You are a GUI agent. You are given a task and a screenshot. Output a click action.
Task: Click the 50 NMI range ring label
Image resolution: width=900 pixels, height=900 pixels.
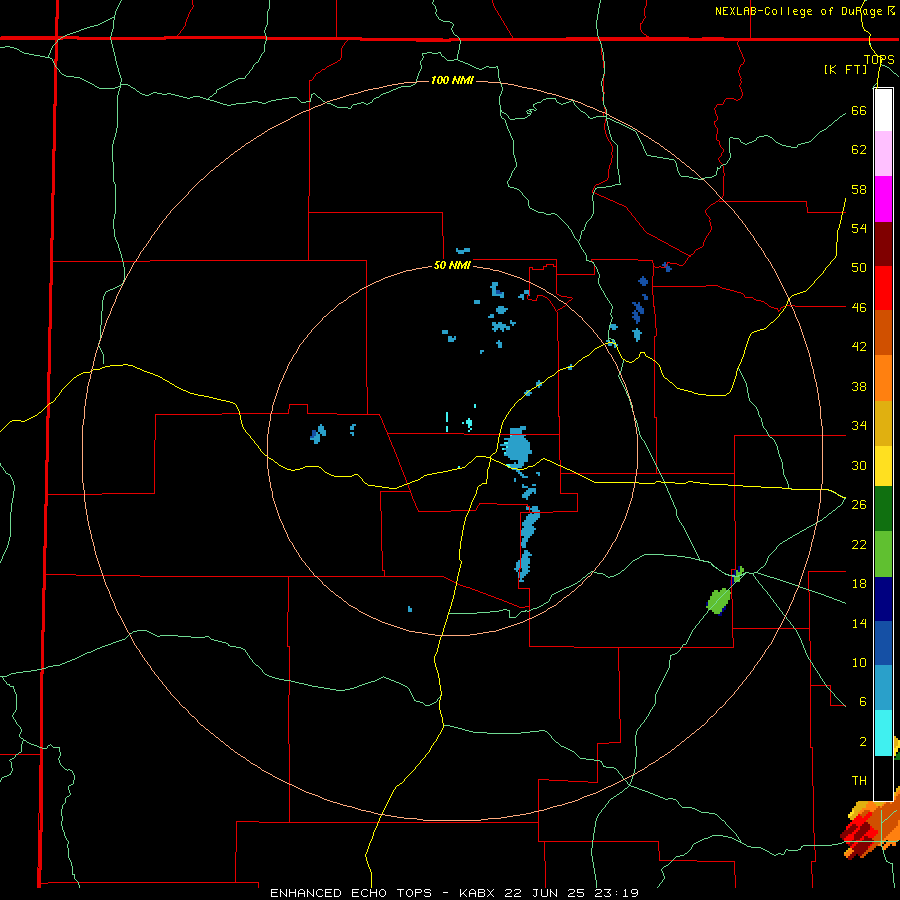[452, 265]
